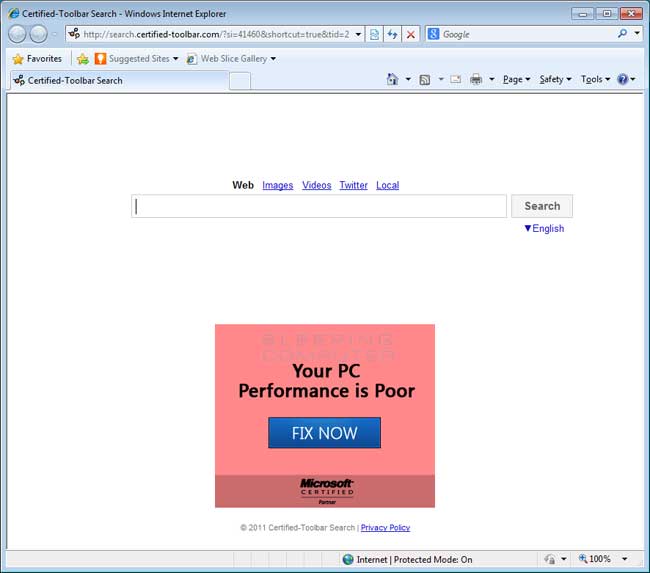Screen dimensions: 650x573
Task: Click the Internet Protected Mode status text
Action: coord(414,560)
